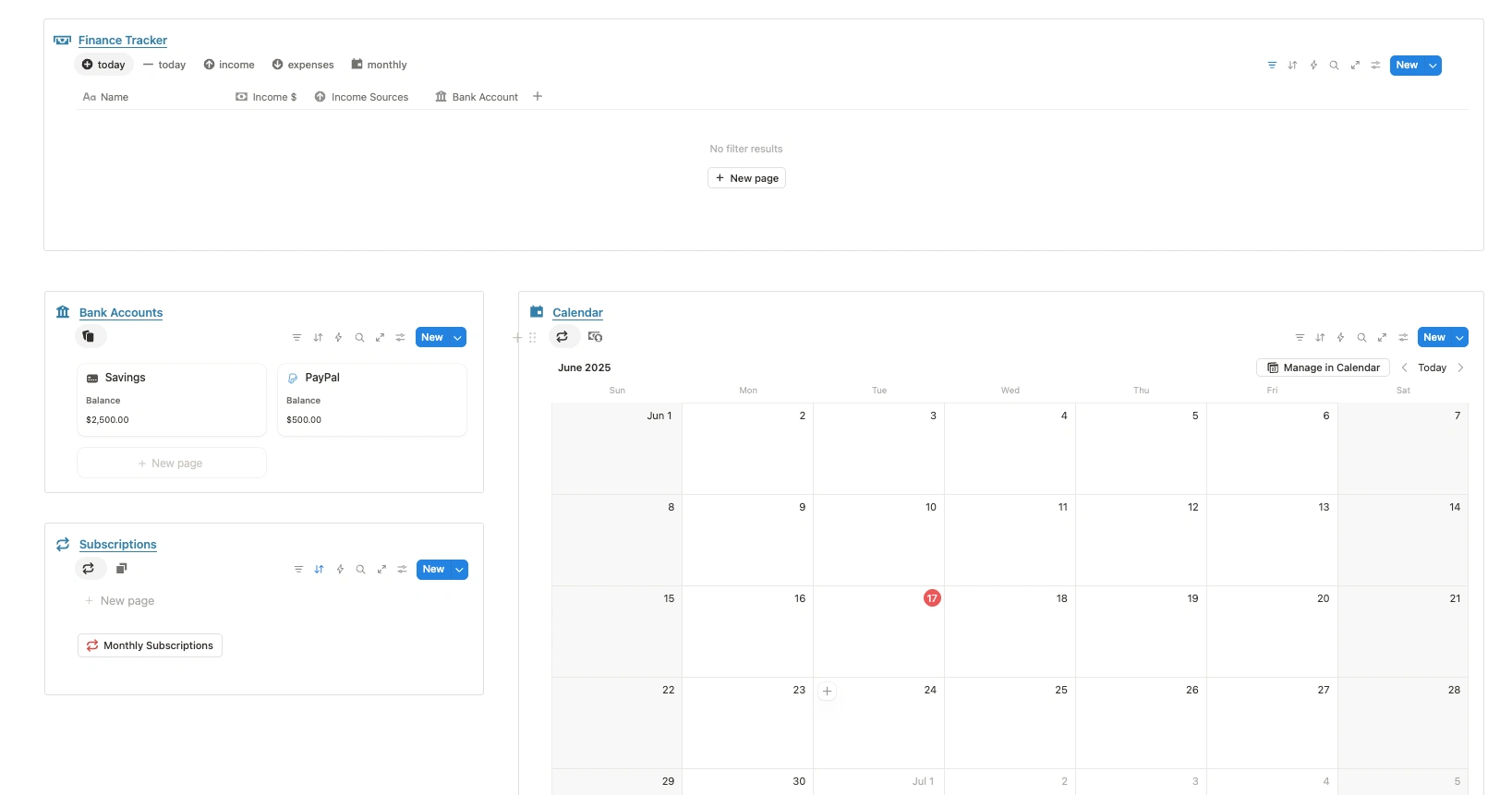Image resolution: width=1512 pixels, height=795 pixels.
Task: Open the lightning automations icon in Bank Accounts
Action: pyautogui.click(x=338, y=338)
